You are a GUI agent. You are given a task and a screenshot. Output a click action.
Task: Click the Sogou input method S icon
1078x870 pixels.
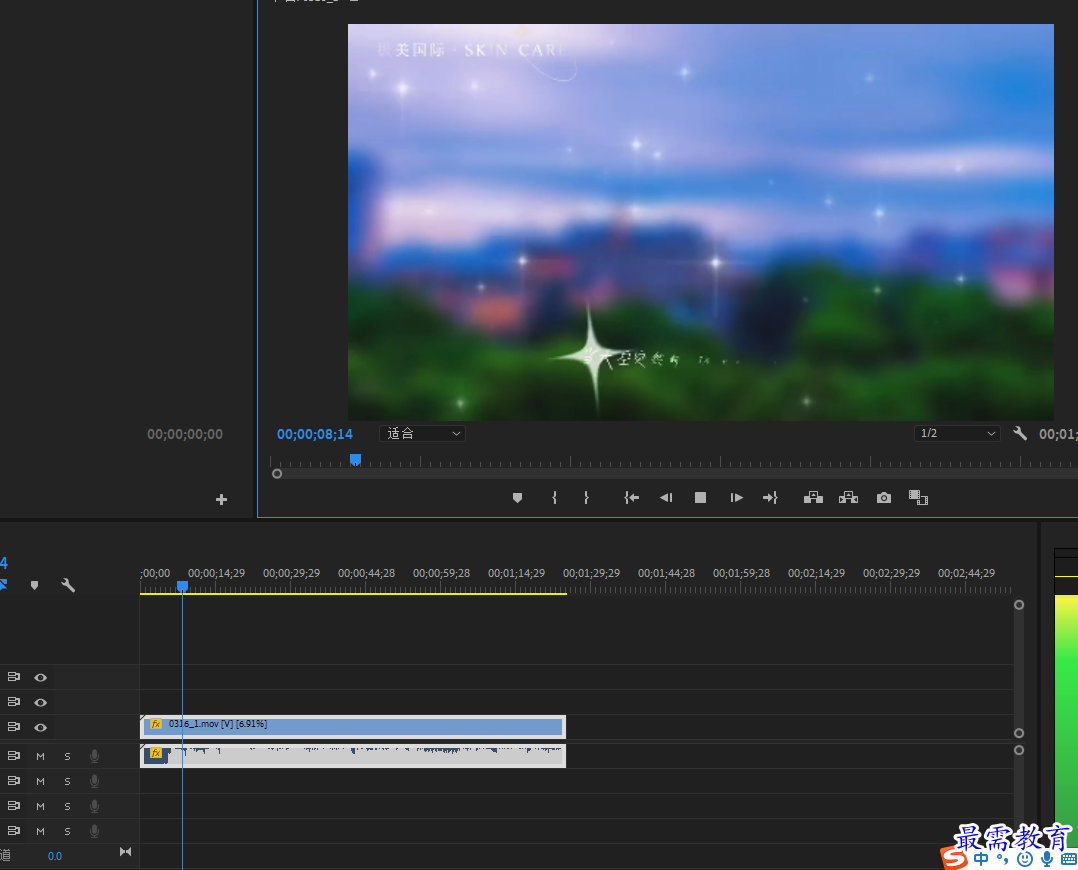coord(954,858)
